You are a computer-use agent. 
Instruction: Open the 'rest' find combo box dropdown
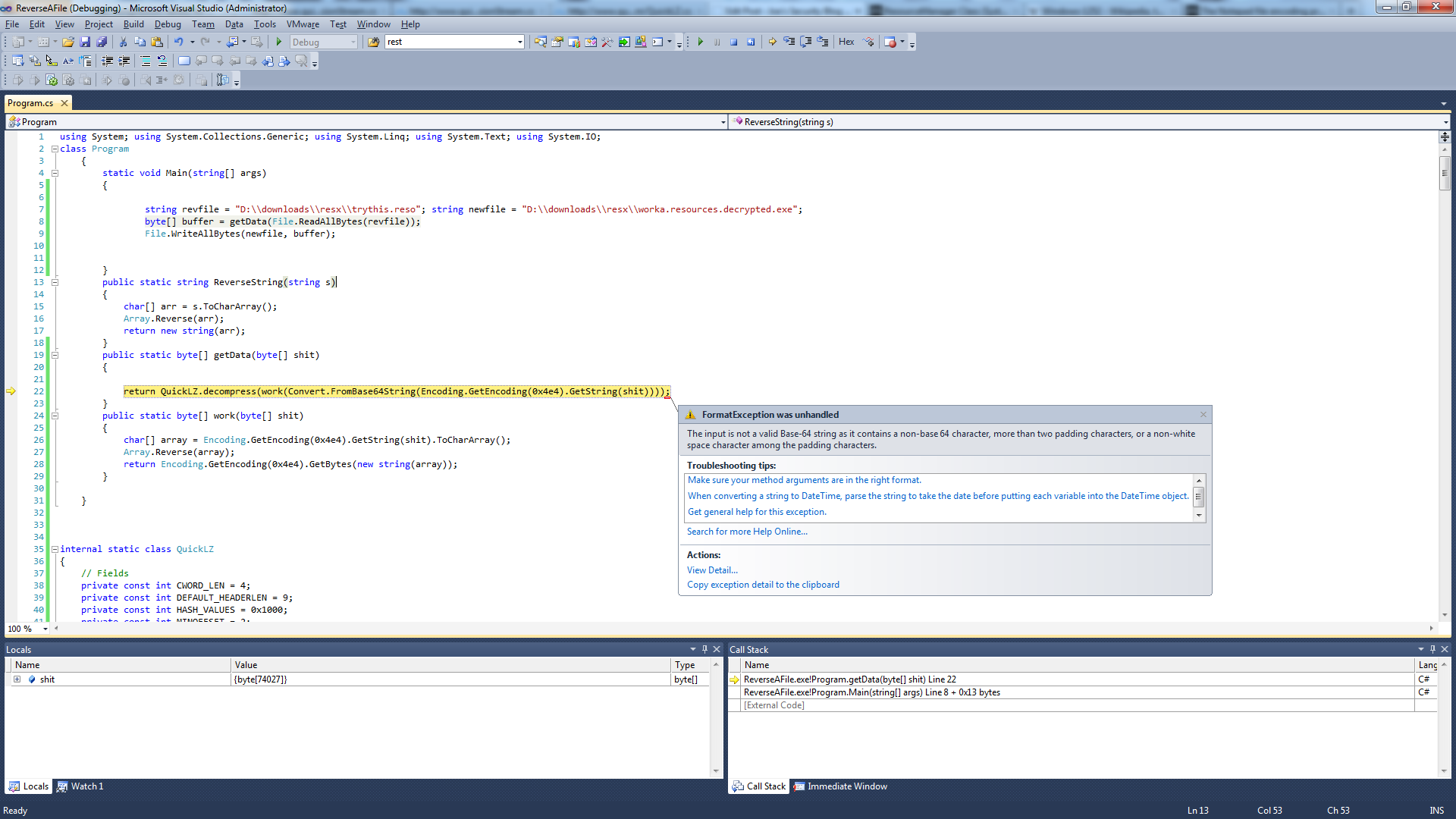point(519,42)
